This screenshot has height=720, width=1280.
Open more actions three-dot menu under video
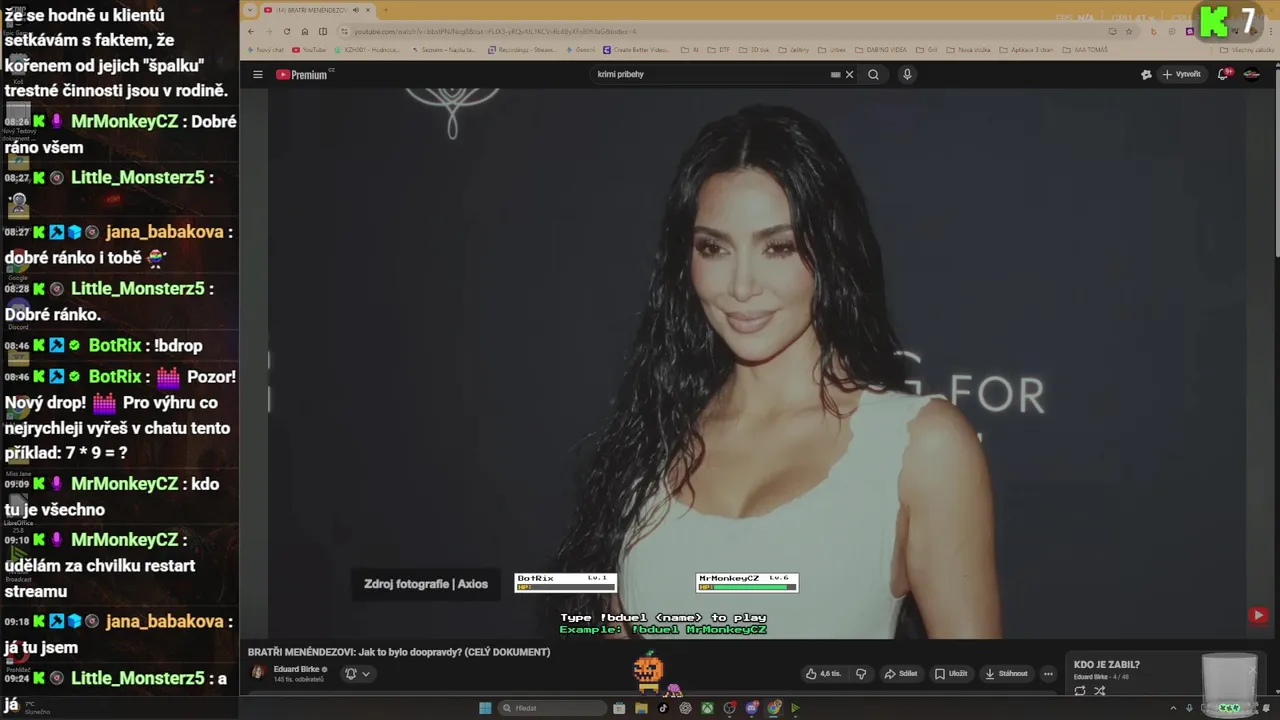[1048, 674]
